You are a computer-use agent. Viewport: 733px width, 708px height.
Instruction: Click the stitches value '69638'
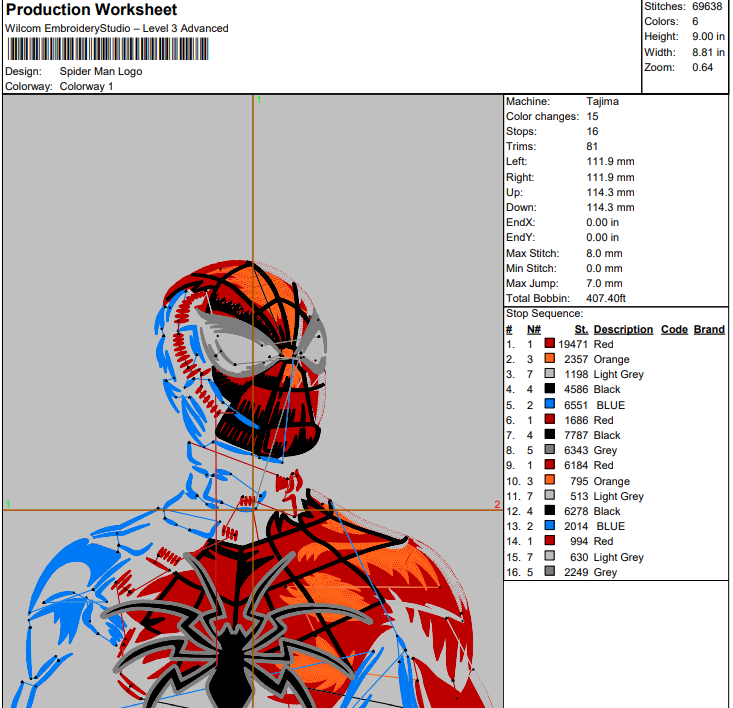707,7
